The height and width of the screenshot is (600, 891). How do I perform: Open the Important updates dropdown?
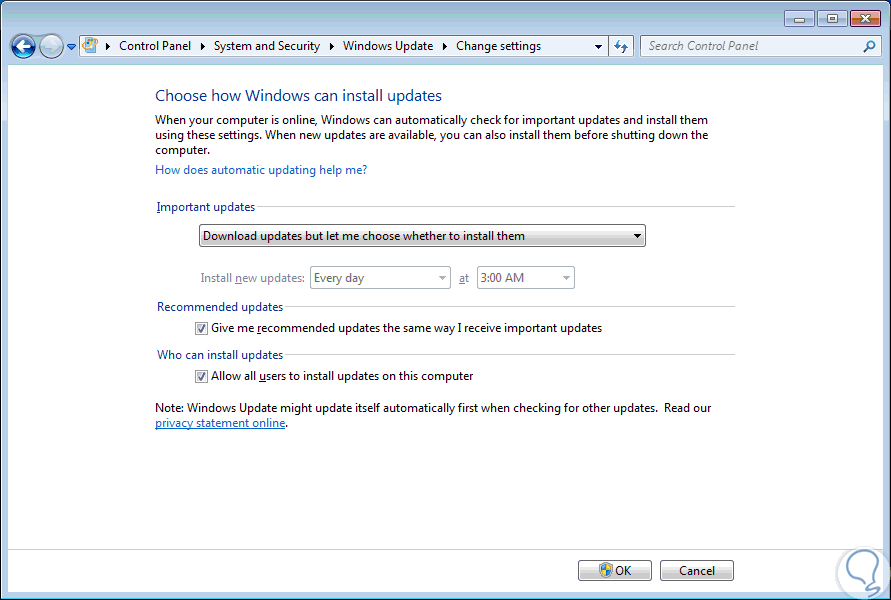422,236
